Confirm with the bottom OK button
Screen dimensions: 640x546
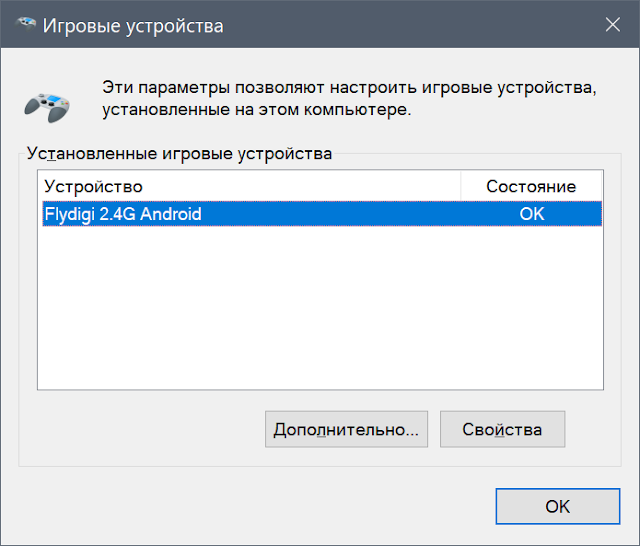tap(558, 506)
